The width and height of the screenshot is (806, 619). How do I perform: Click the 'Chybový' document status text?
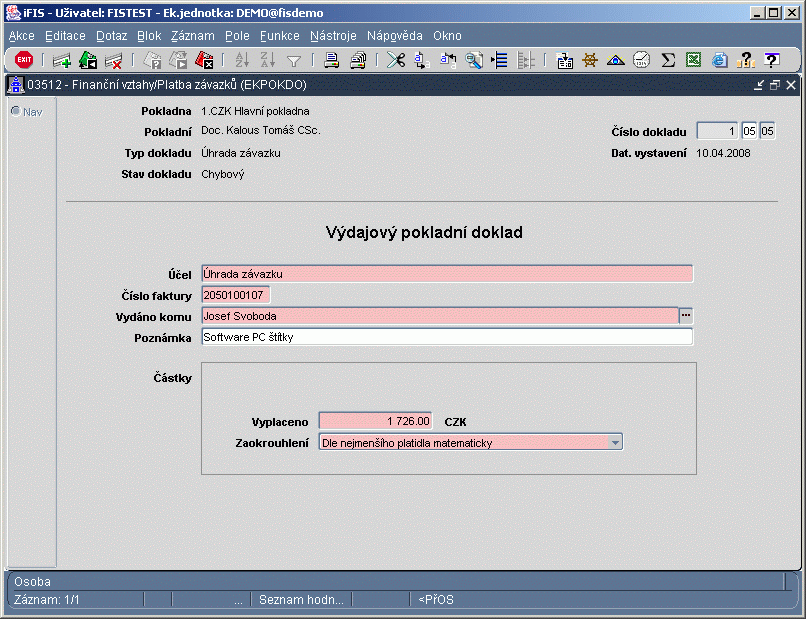(223, 174)
